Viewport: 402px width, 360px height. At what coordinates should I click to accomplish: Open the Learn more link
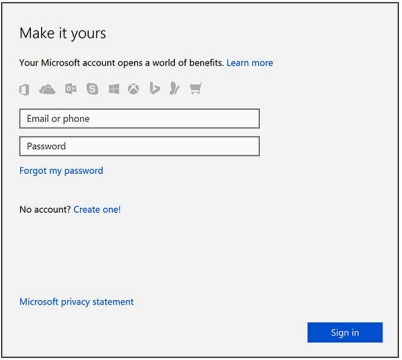click(x=250, y=63)
